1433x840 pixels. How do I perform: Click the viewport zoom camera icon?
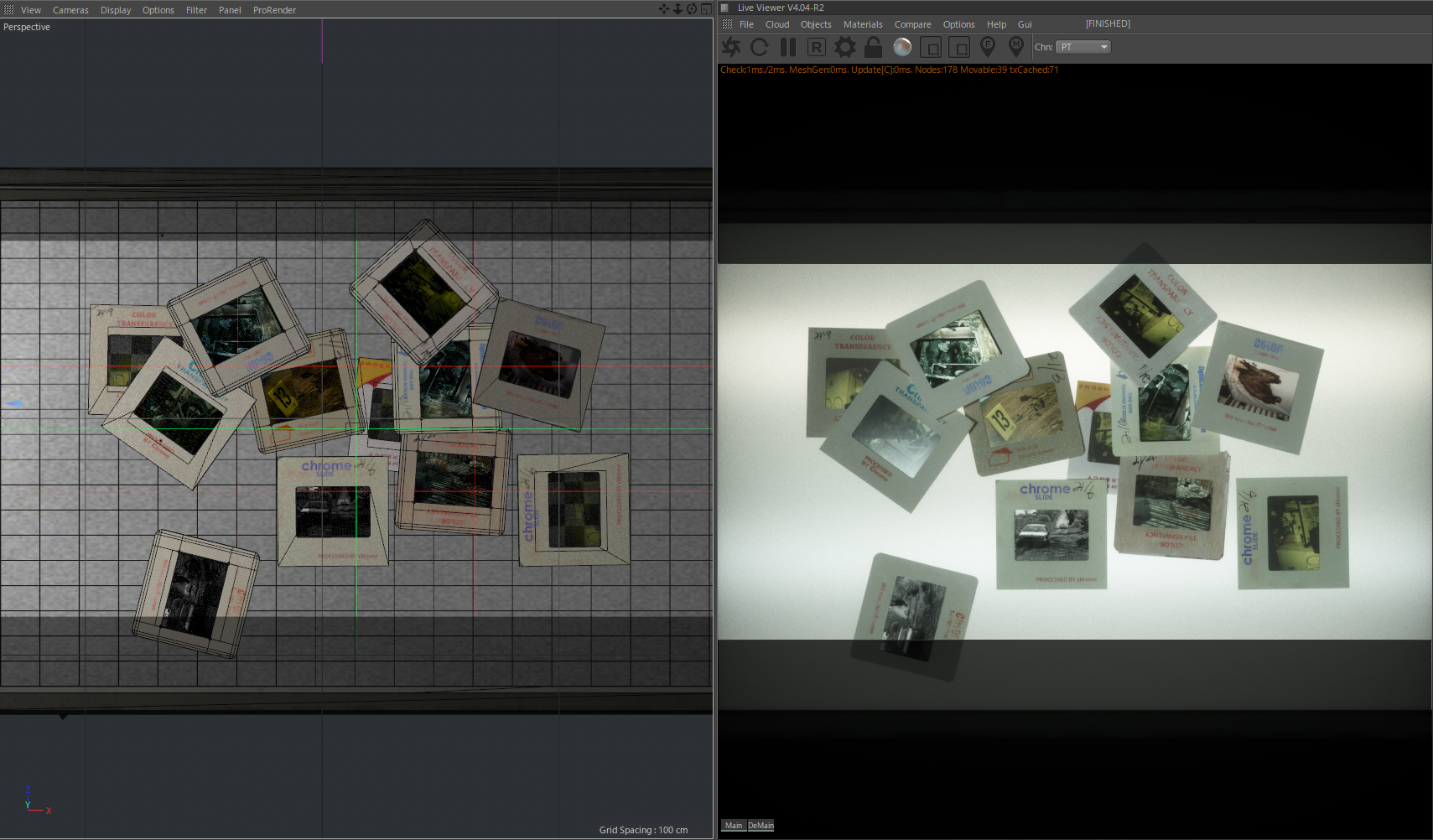click(678, 9)
